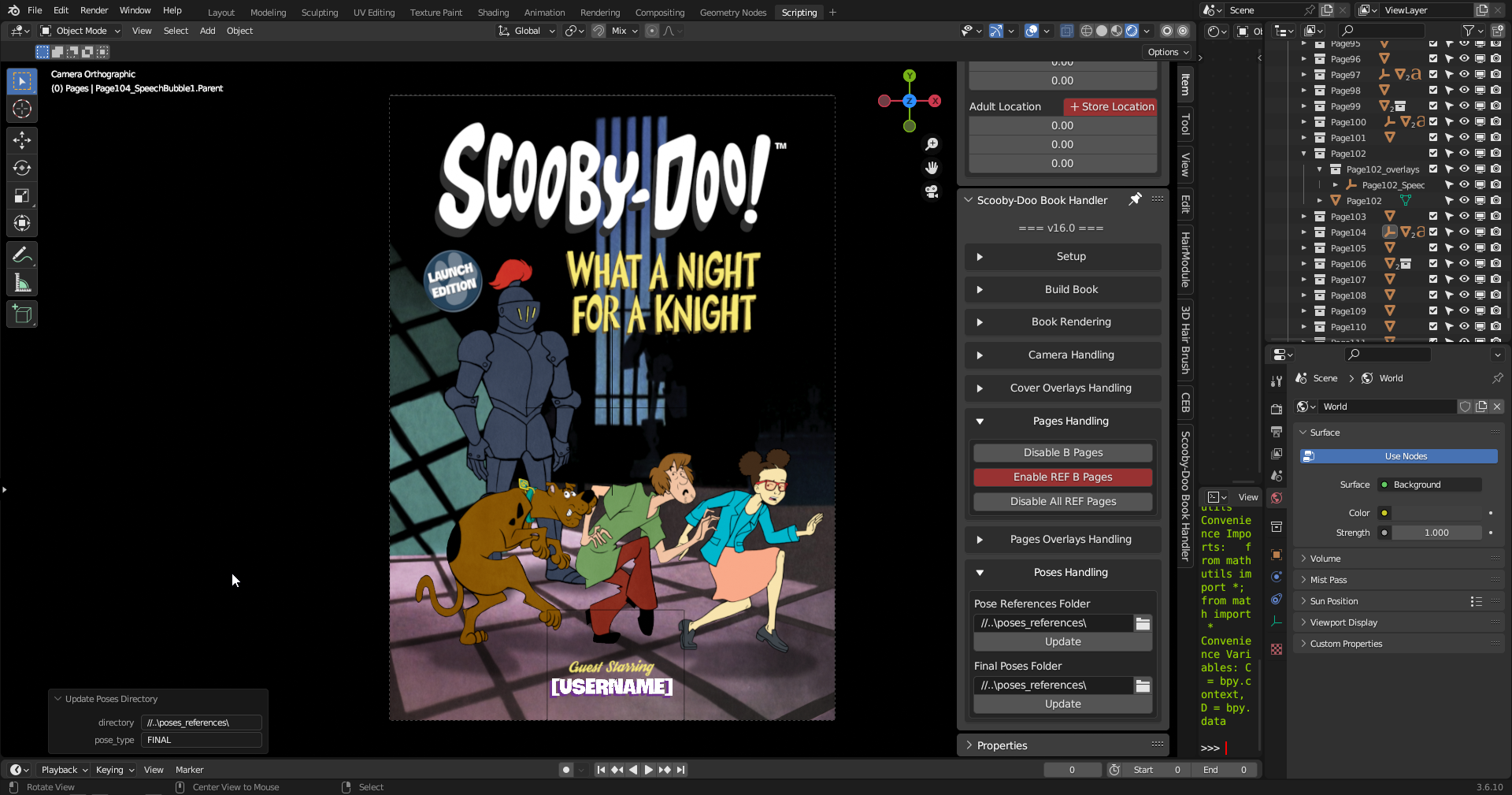Open the File menu

click(35, 10)
